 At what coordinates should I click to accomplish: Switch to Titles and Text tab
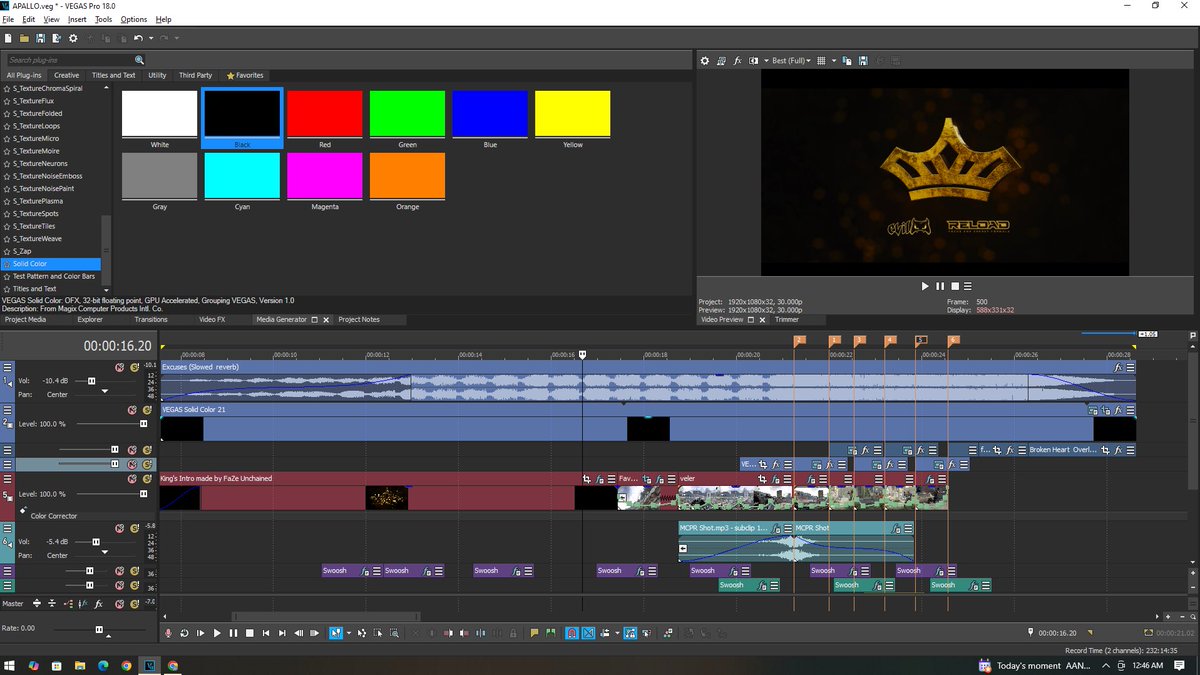[x=113, y=75]
